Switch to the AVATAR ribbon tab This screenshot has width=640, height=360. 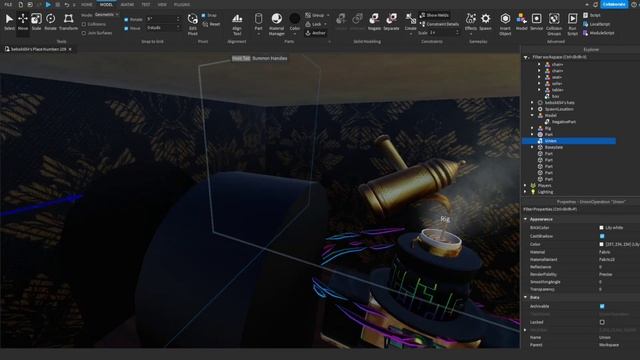pos(127,4)
